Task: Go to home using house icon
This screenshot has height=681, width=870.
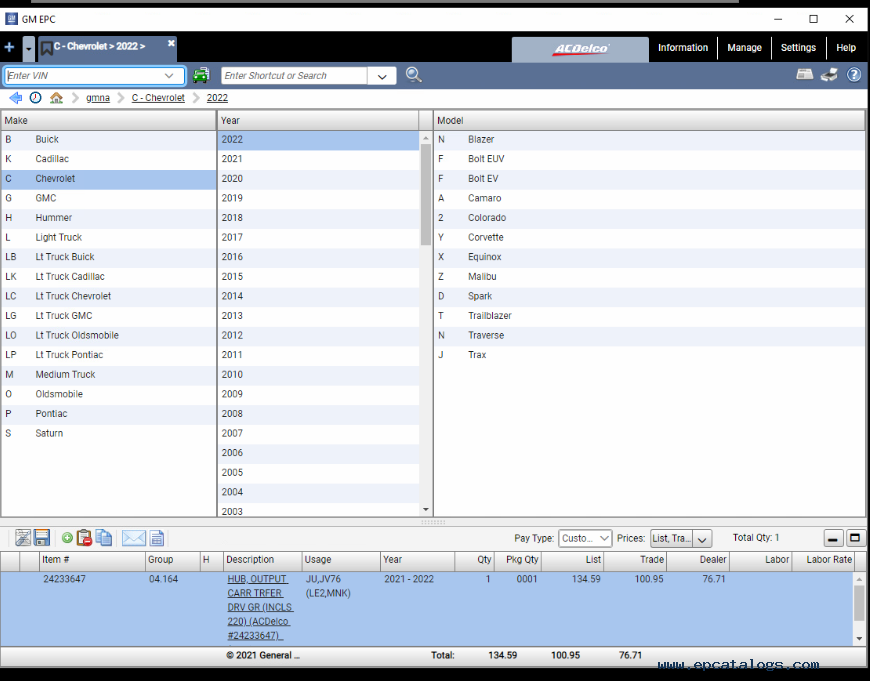Action: coord(56,98)
